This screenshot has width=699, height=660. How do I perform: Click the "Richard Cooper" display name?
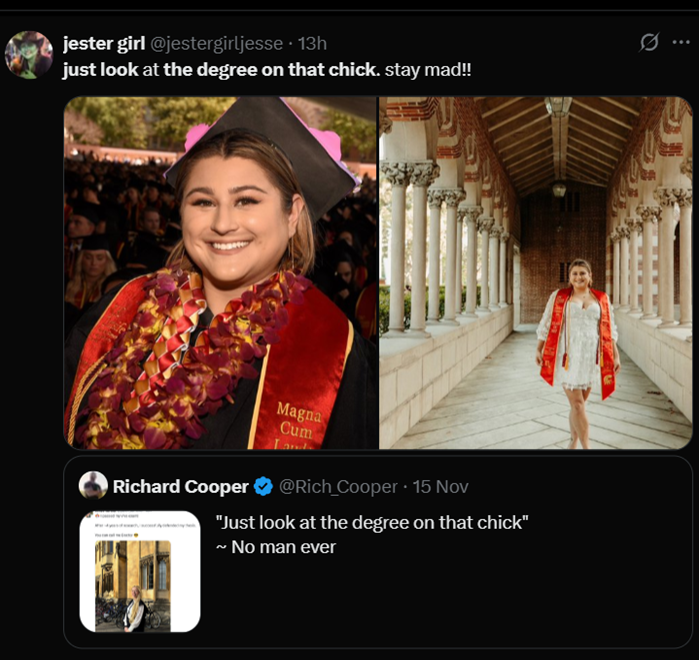pos(180,487)
